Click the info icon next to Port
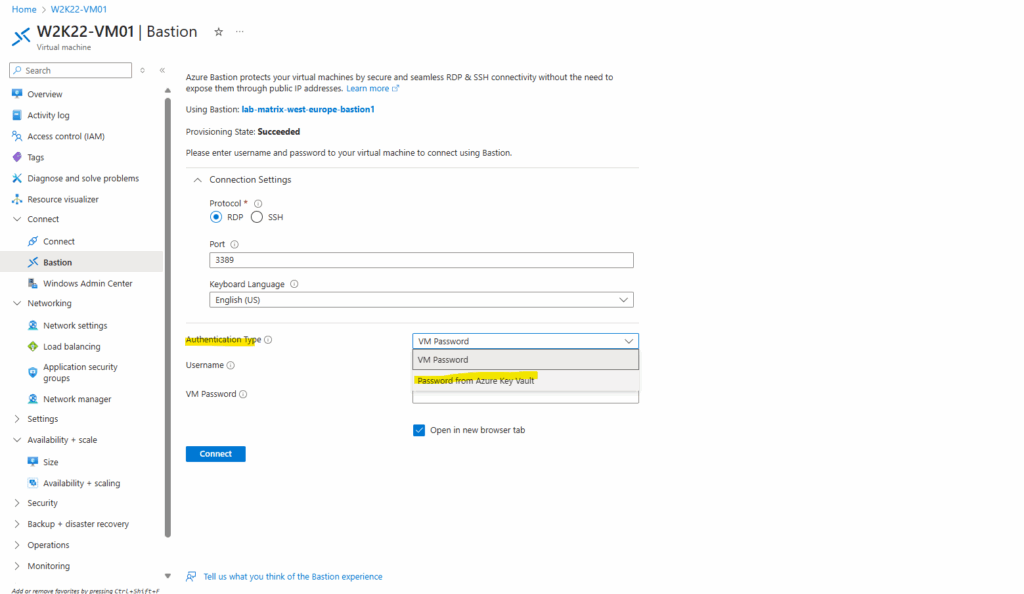 pyautogui.click(x=234, y=244)
